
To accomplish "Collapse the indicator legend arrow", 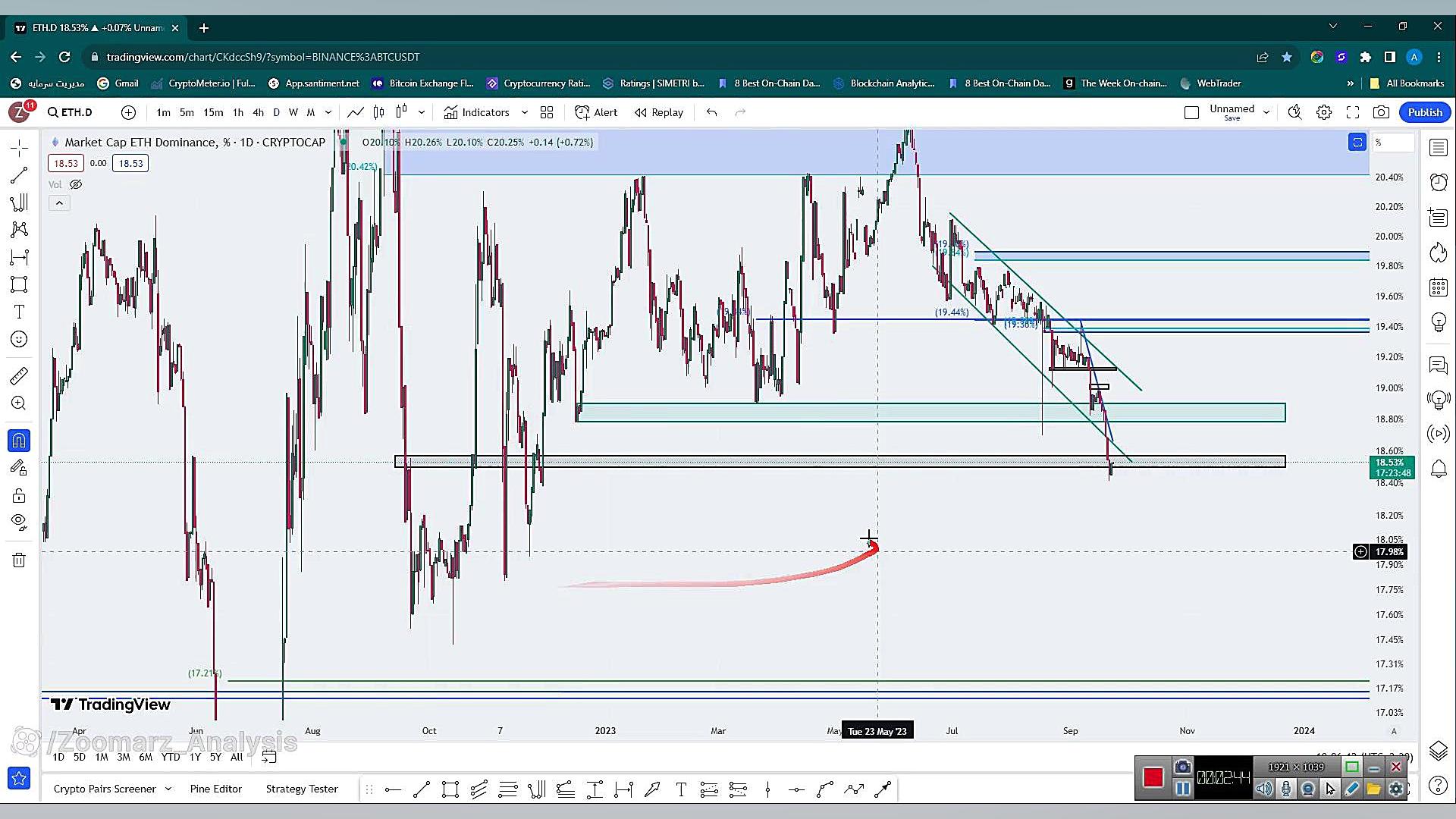I will [59, 202].
